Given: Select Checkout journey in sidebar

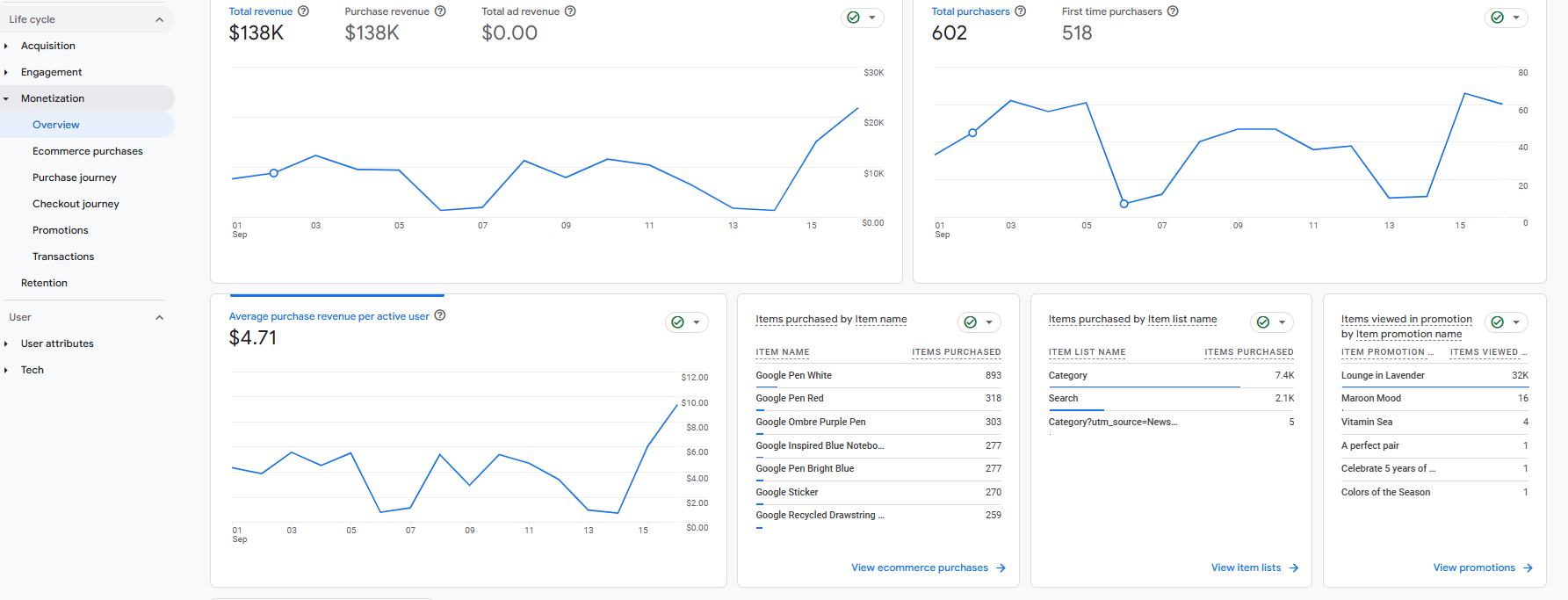Looking at the screenshot, I should click(76, 204).
